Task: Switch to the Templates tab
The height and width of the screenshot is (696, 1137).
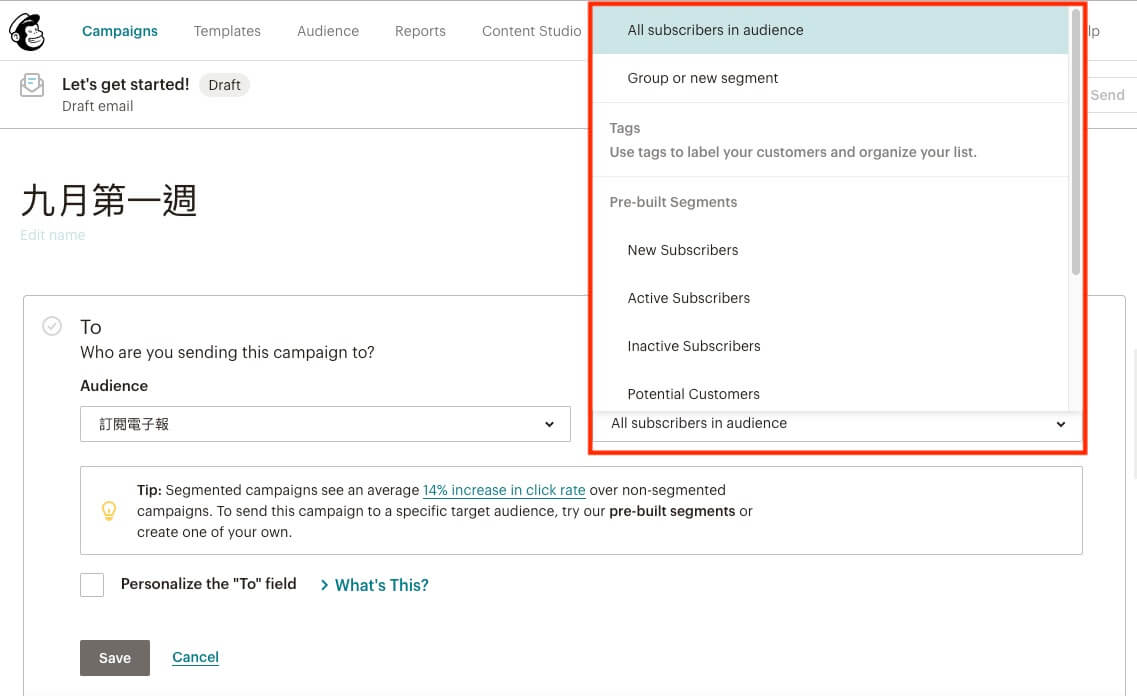Action: point(227,31)
